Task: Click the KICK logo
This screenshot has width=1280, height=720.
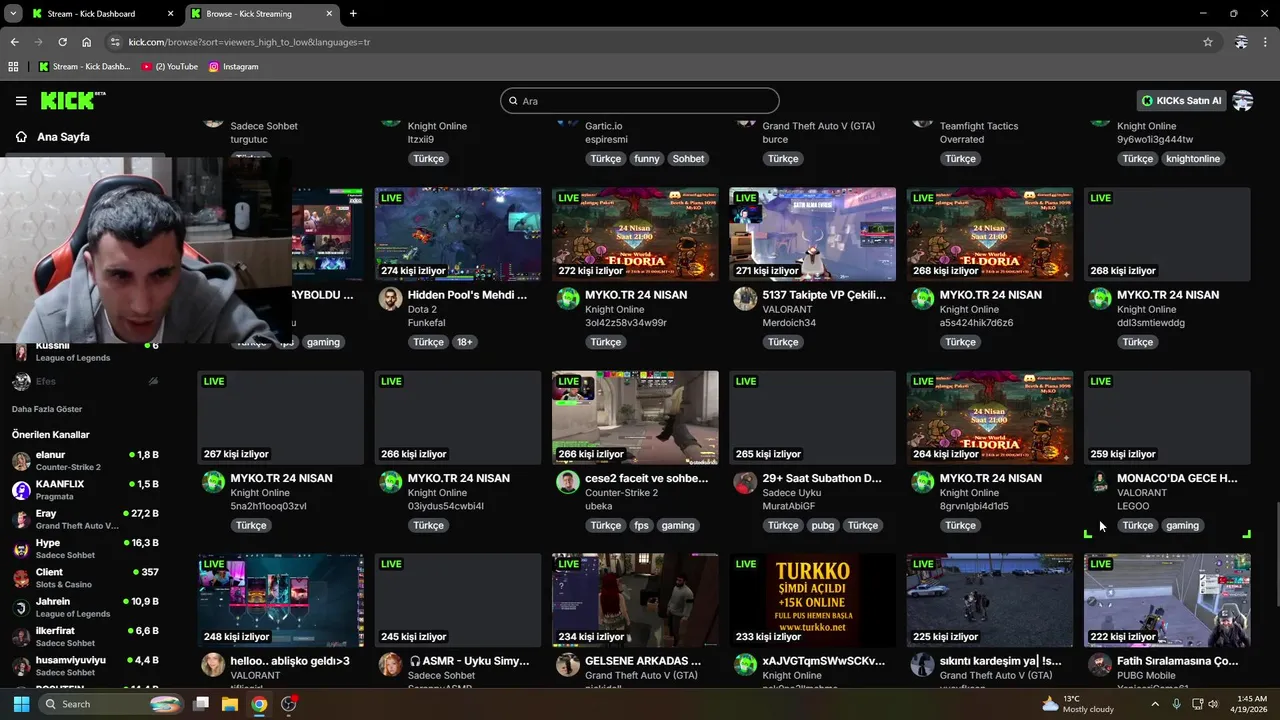Action: (x=72, y=100)
